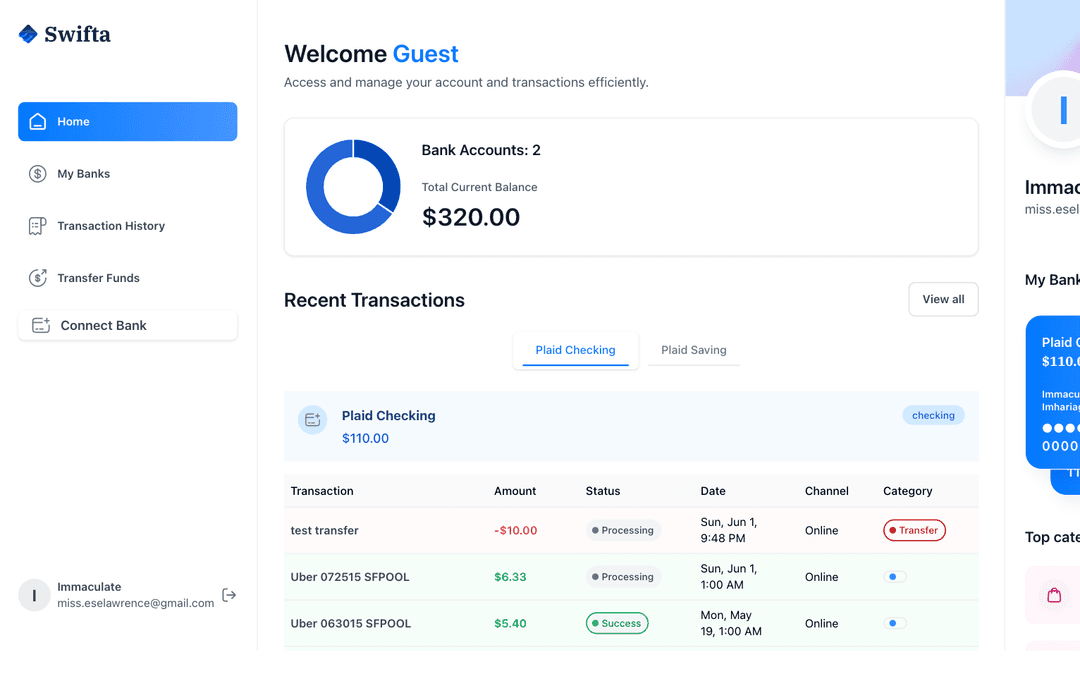Viewport: 1080px width, 674px height.
Task: Click the pink shopping bag category icon
Action: [1054, 595]
